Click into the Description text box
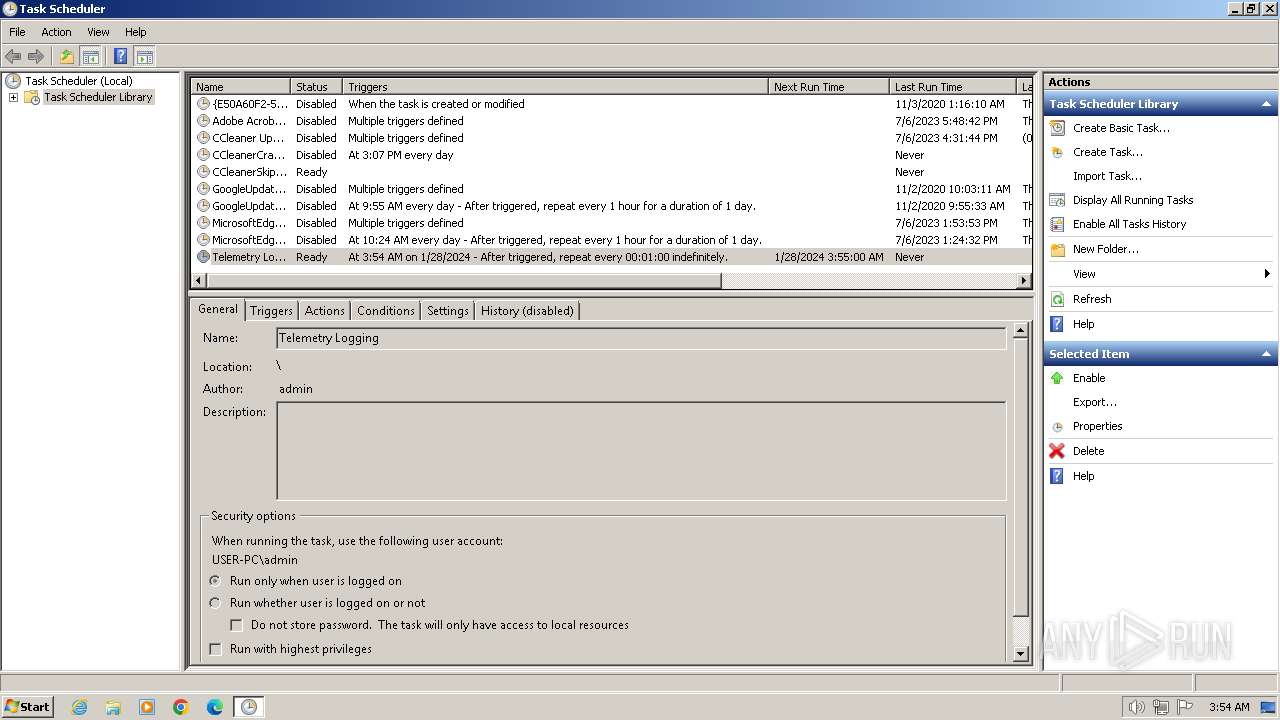 [641, 451]
